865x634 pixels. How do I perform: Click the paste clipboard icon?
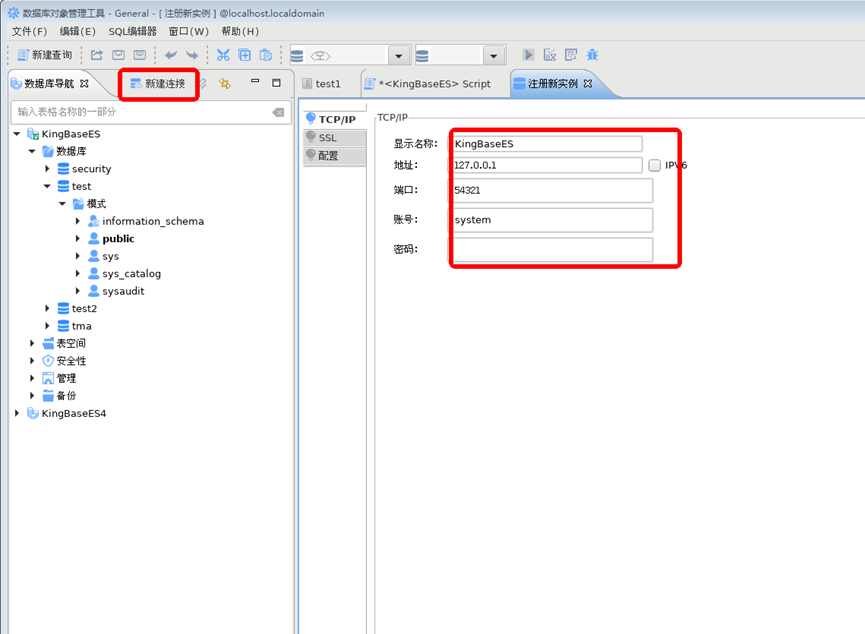click(x=266, y=55)
